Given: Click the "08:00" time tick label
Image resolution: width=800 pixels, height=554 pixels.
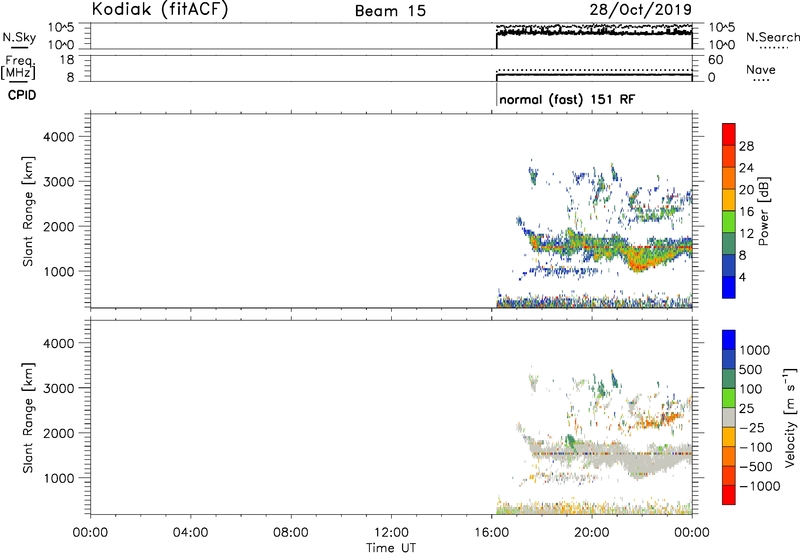Looking at the screenshot, I should [x=290, y=533].
